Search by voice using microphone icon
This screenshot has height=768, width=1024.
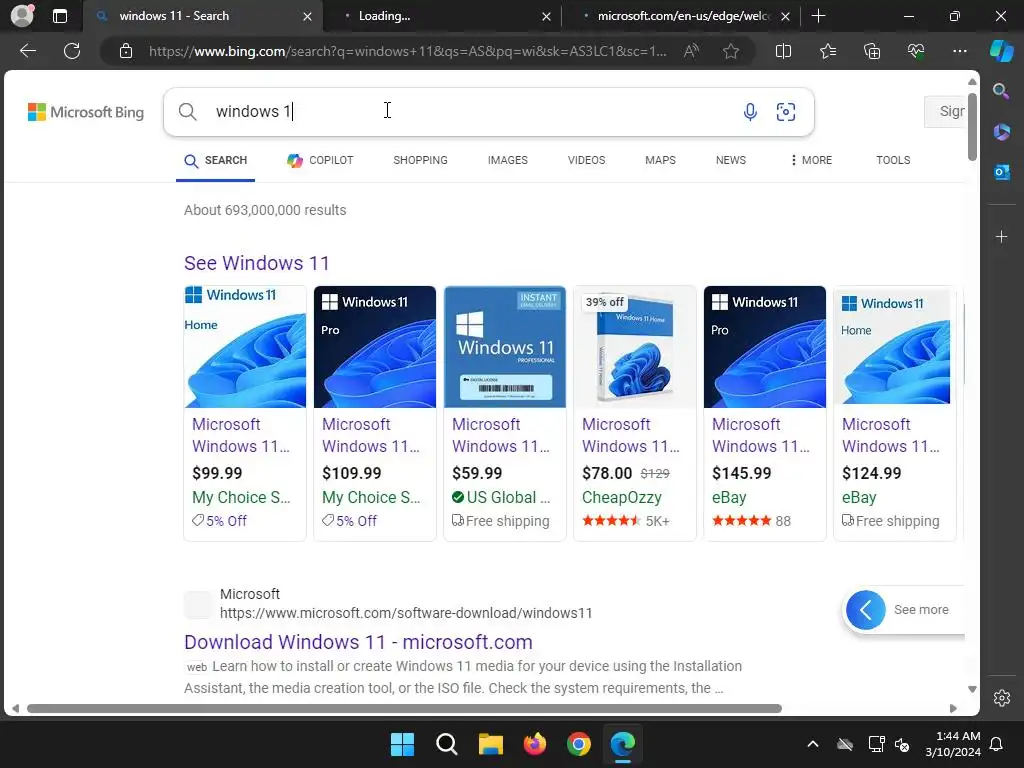tap(750, 112)
